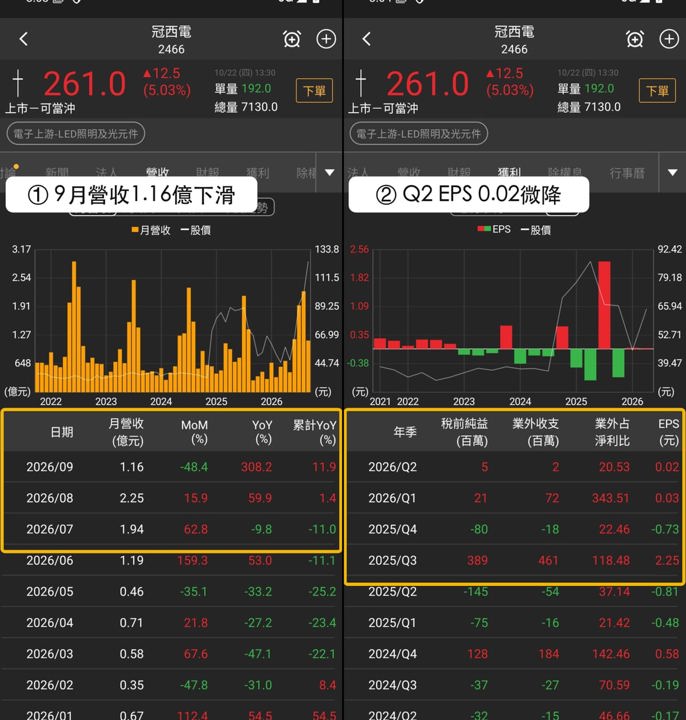Set price alert in left screen
This screenshot has width=686, height=720.
[292, 39]
